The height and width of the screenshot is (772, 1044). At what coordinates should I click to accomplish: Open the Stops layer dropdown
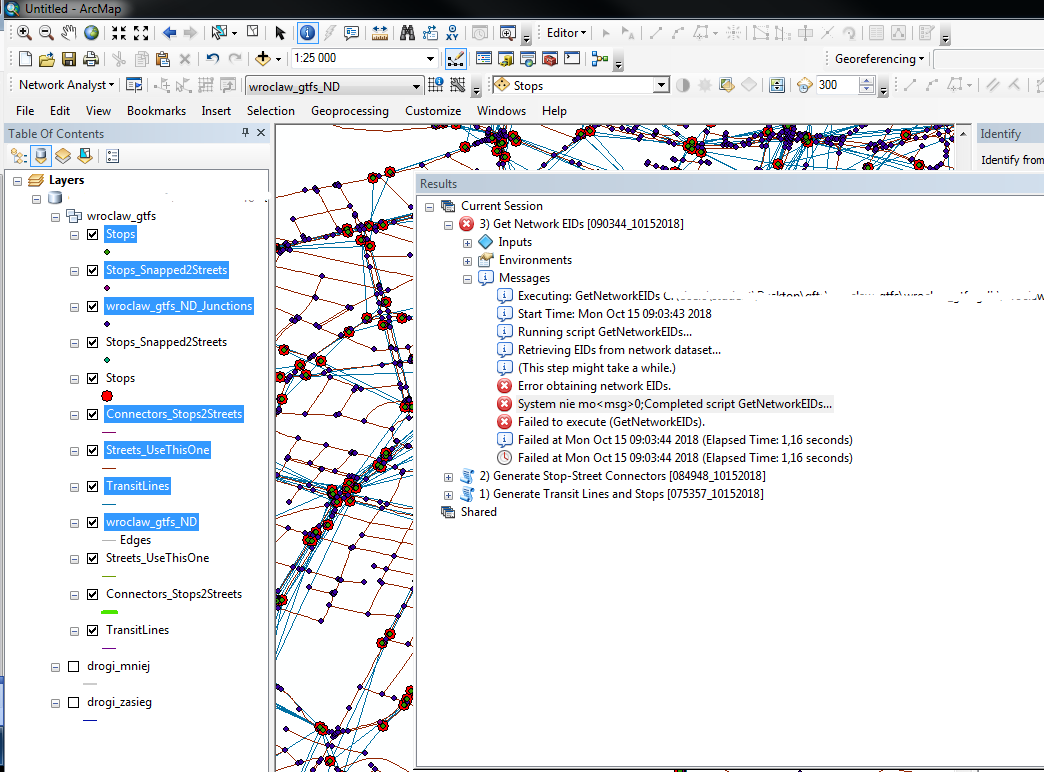click(660, 85)
